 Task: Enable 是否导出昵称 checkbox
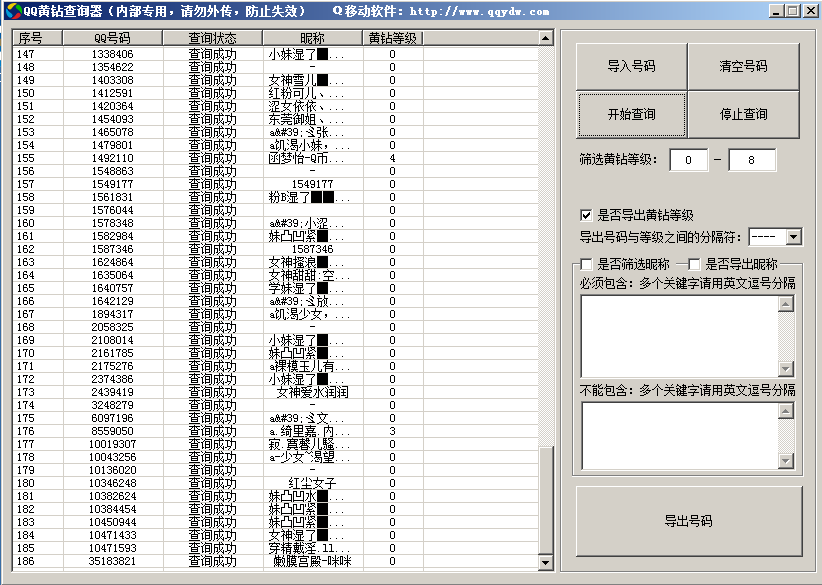[x=694, y=264]
